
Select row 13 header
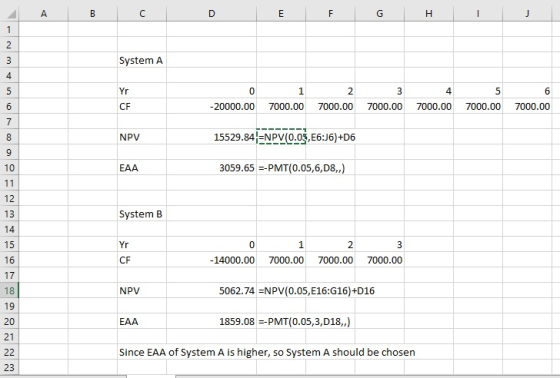pos(9,214)
